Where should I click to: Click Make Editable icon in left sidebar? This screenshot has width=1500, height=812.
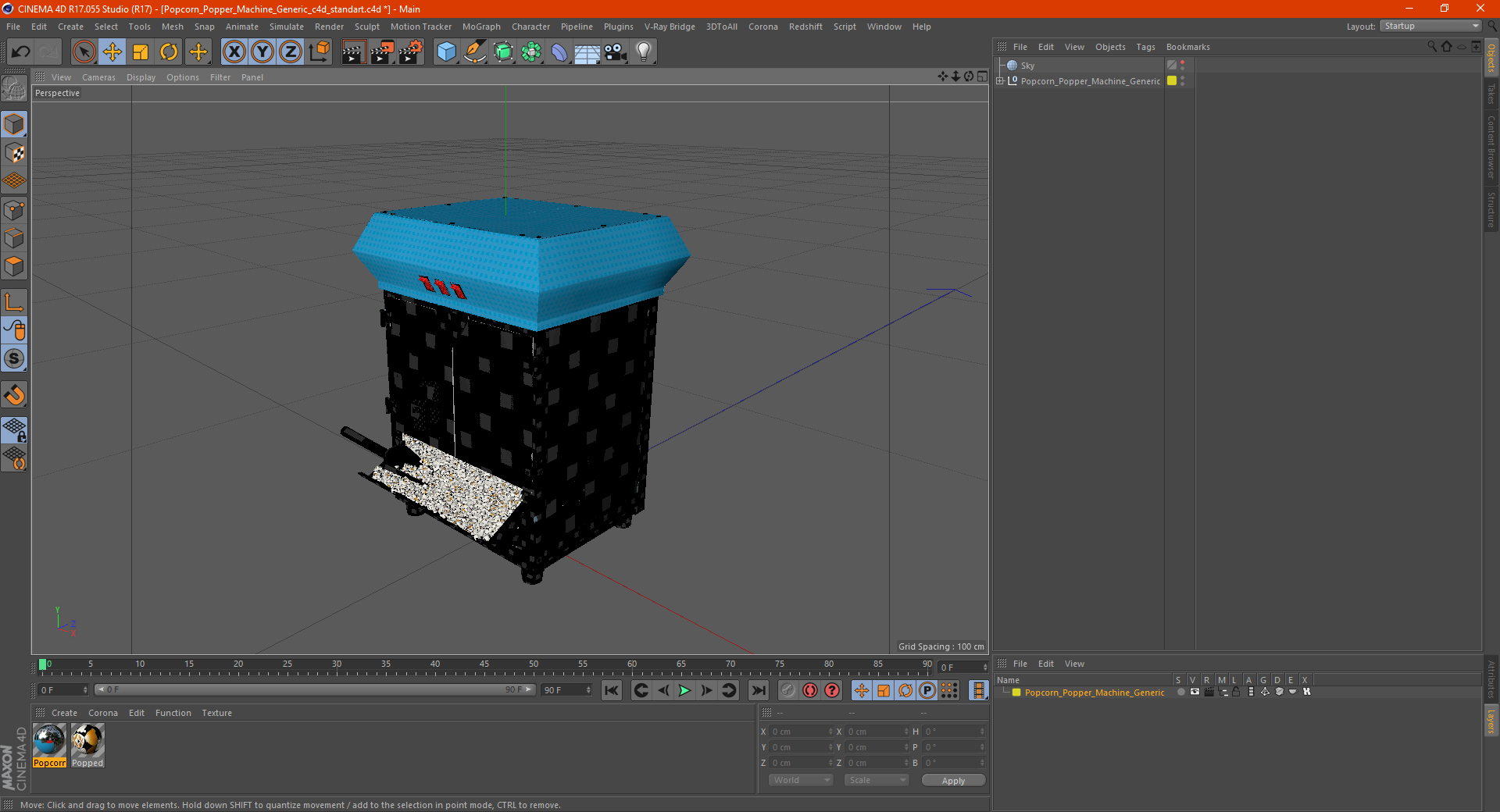point(14,88)
